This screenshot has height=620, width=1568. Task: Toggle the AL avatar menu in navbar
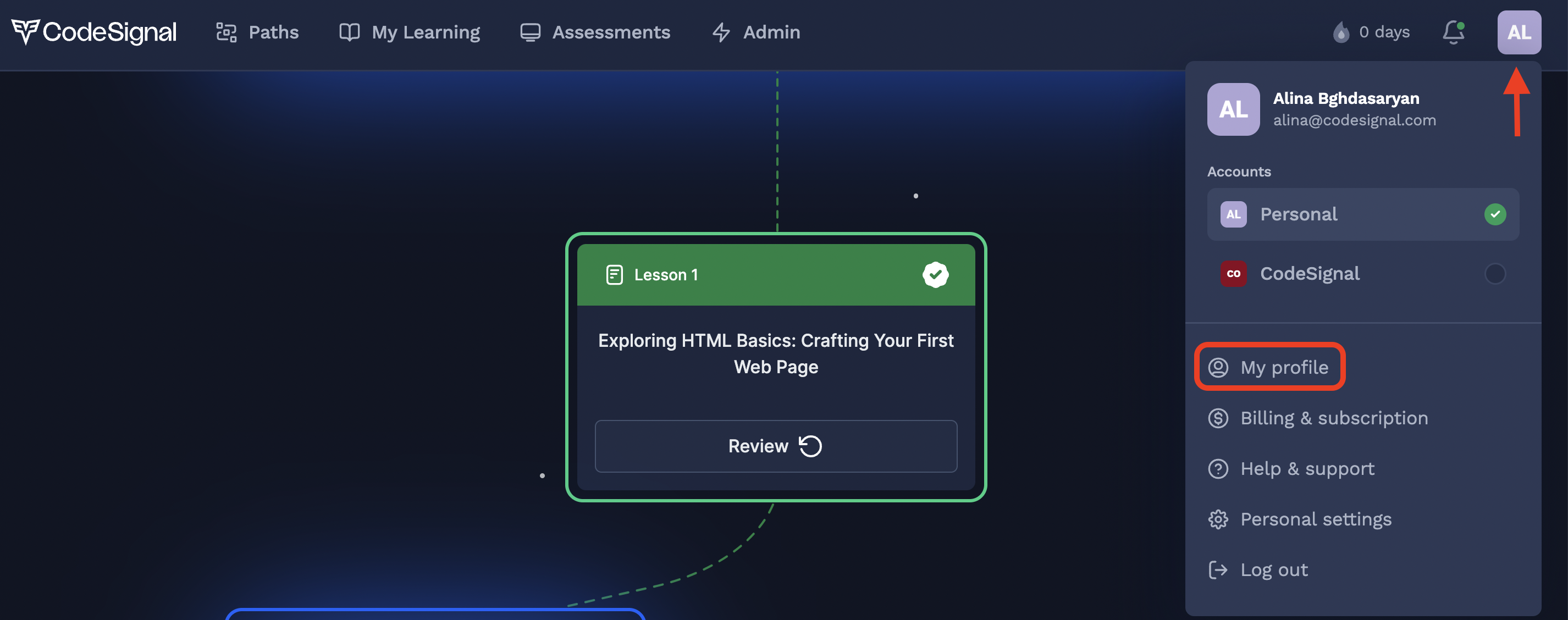(x=1519, y=32)
